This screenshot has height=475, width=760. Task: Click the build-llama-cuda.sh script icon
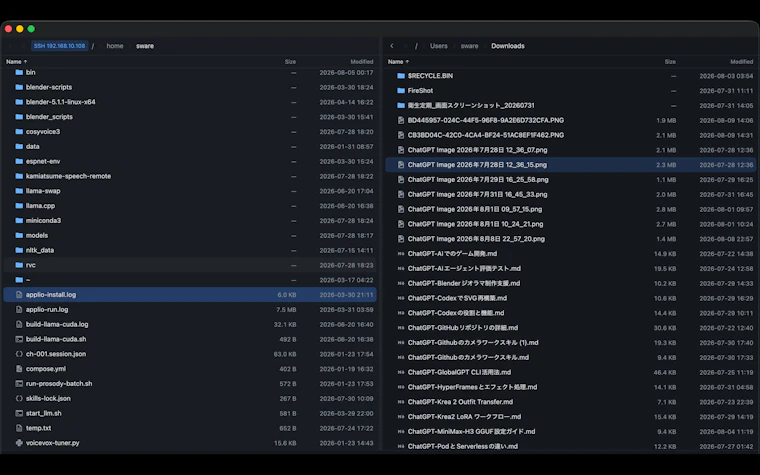(19, 339)
